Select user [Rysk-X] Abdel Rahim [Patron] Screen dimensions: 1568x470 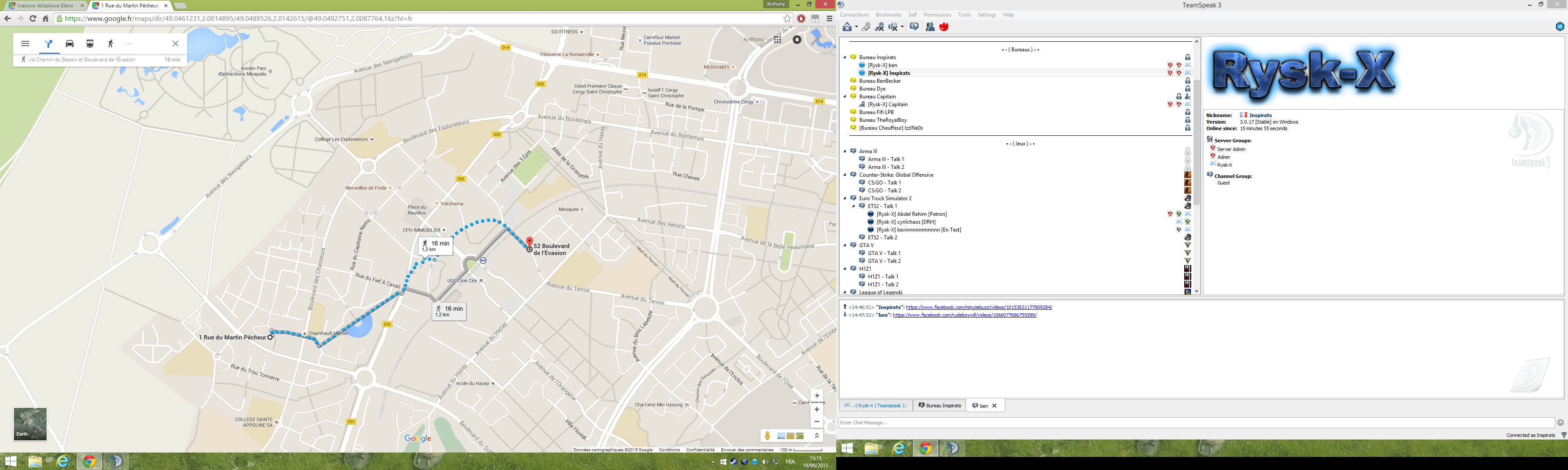911,214
